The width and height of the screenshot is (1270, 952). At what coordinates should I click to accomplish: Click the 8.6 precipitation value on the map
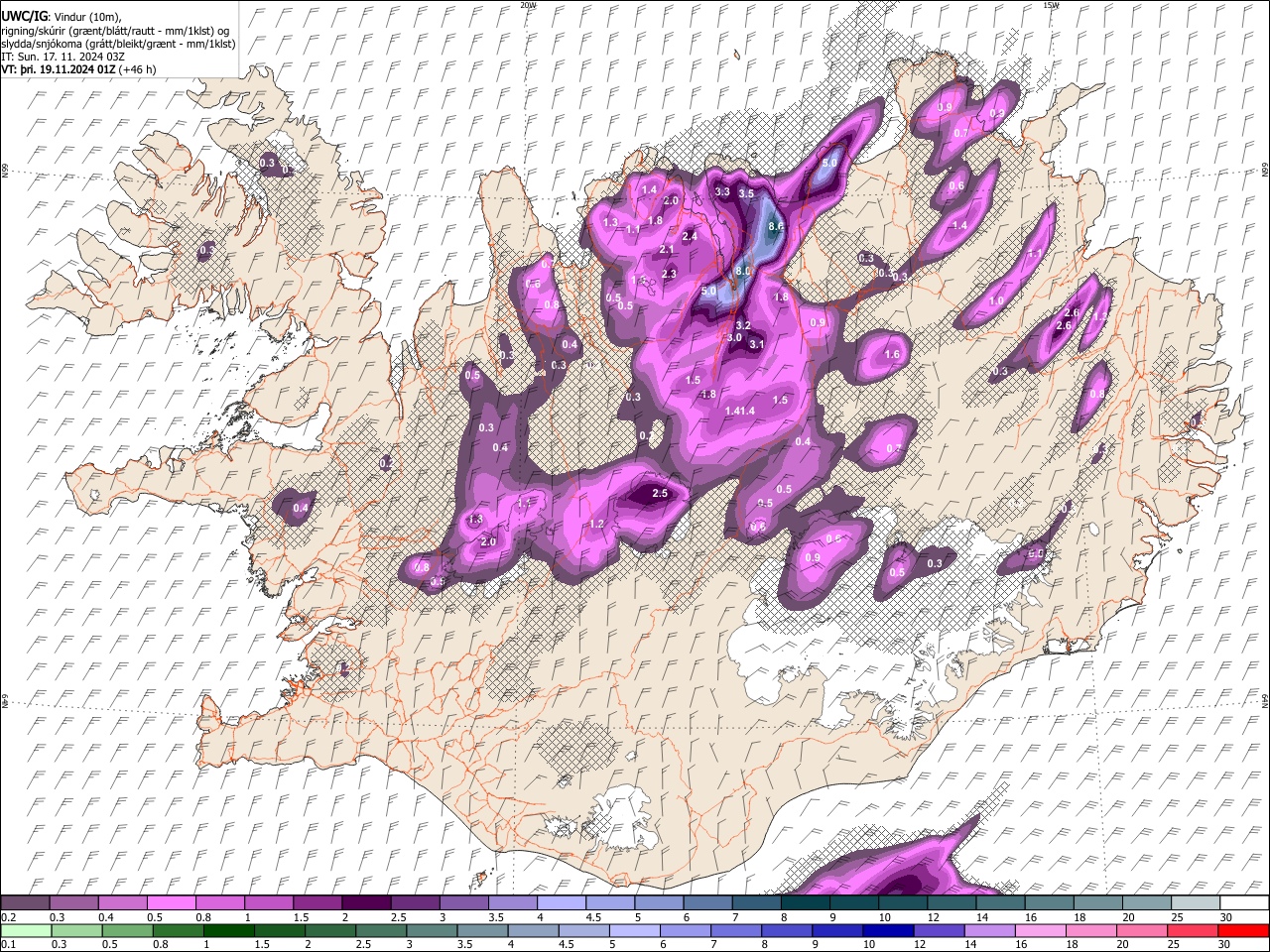point(776,226)
